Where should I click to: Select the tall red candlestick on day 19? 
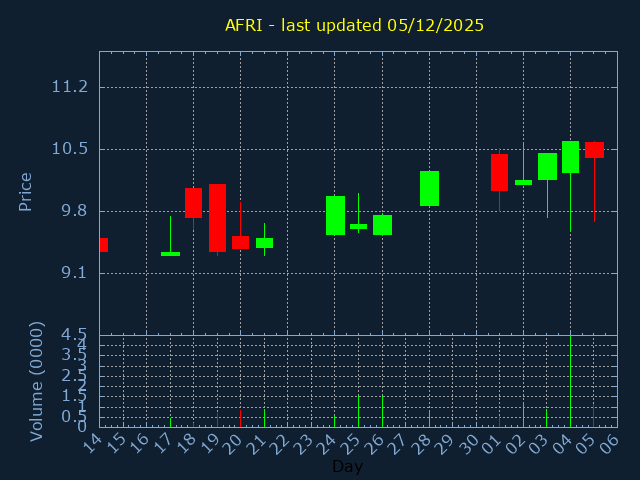tap(217, 217)
